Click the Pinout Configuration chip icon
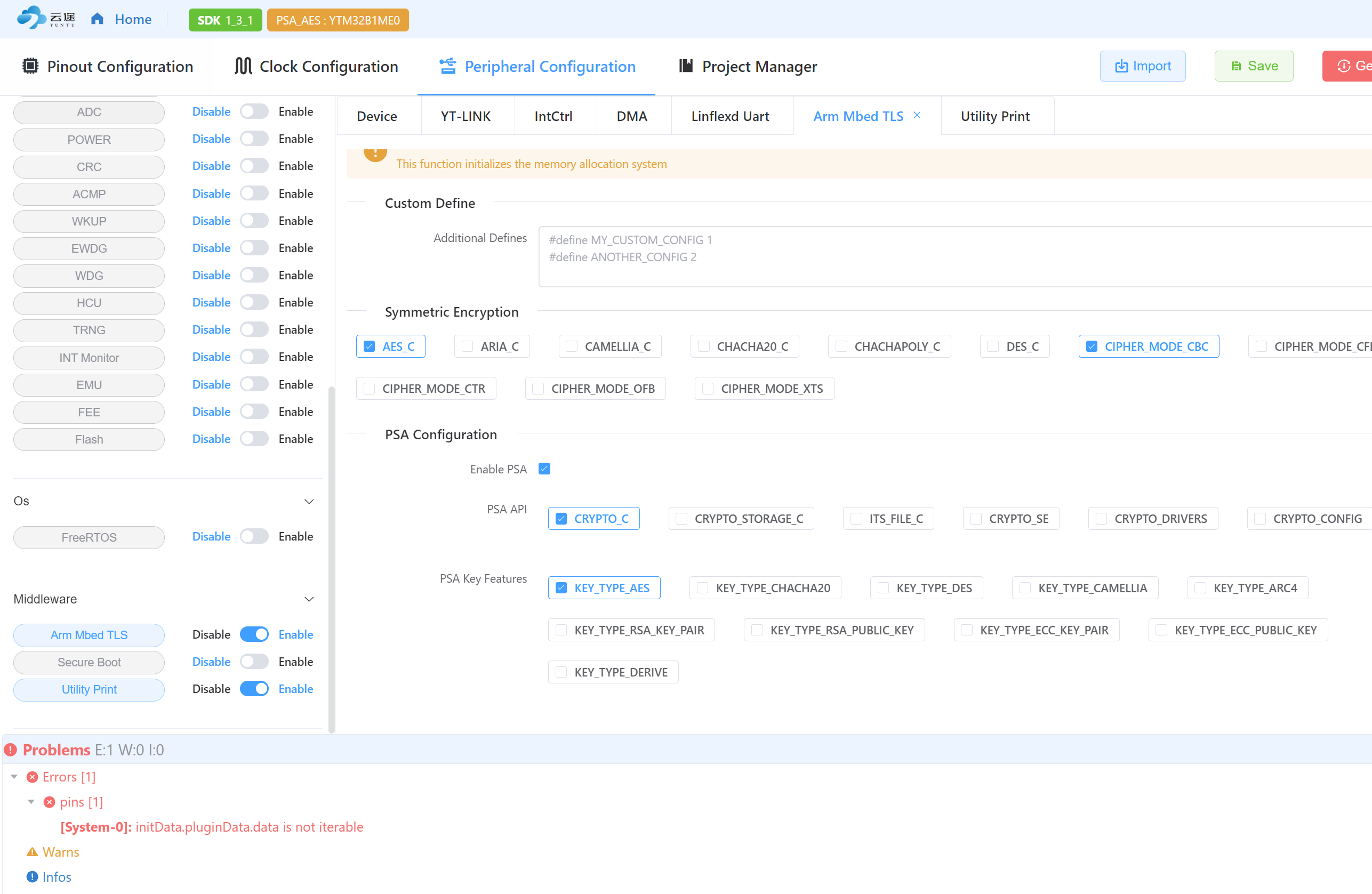 [x=30, y=66]
